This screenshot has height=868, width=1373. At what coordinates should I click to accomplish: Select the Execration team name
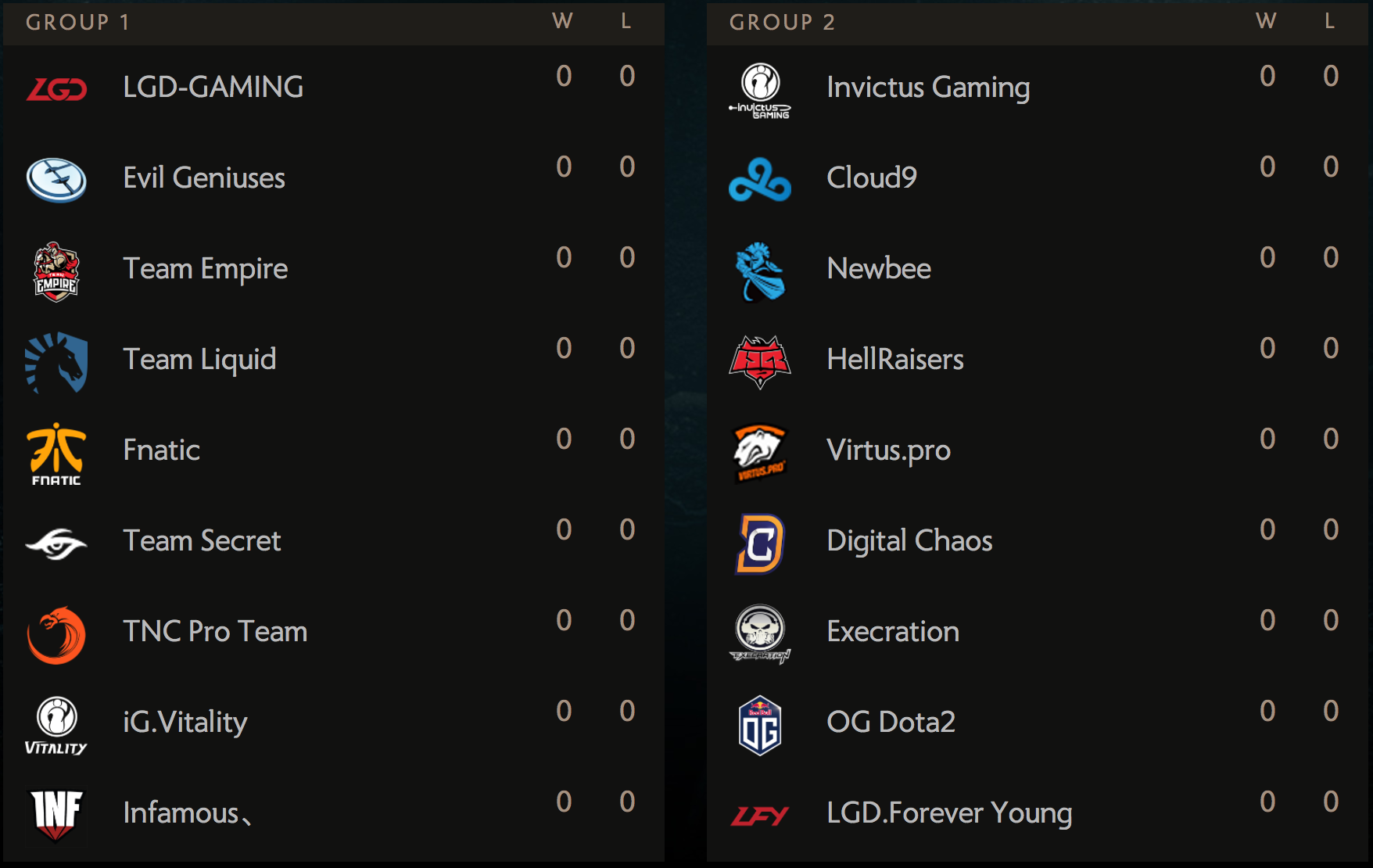point(893,632)
